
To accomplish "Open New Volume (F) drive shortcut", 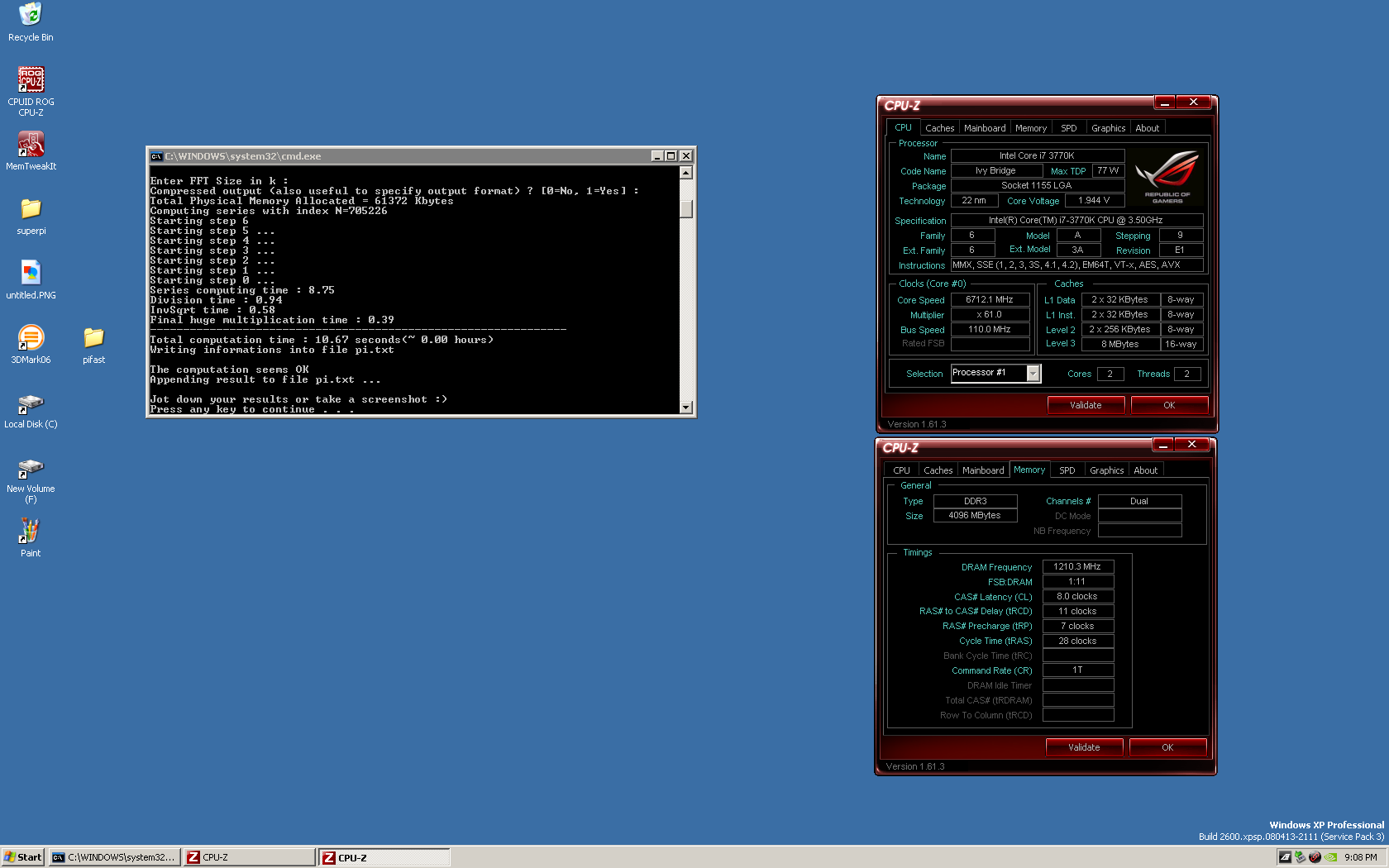I will coord(31,480).
